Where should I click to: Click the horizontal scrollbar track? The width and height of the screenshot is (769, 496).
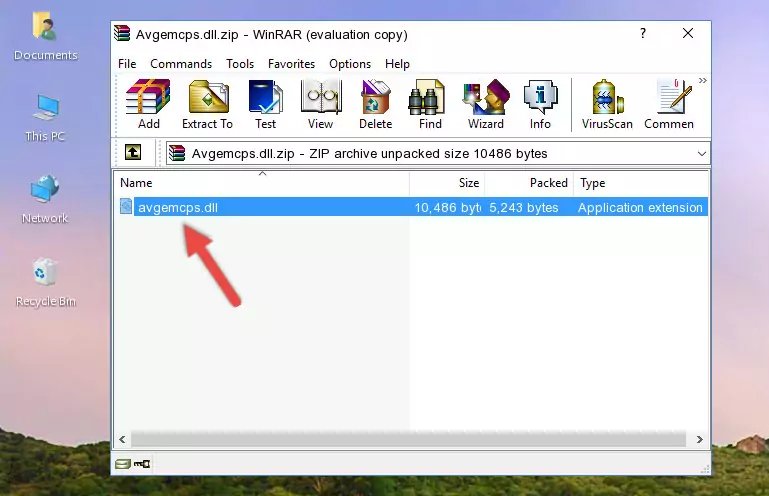[x=408, y=440]
